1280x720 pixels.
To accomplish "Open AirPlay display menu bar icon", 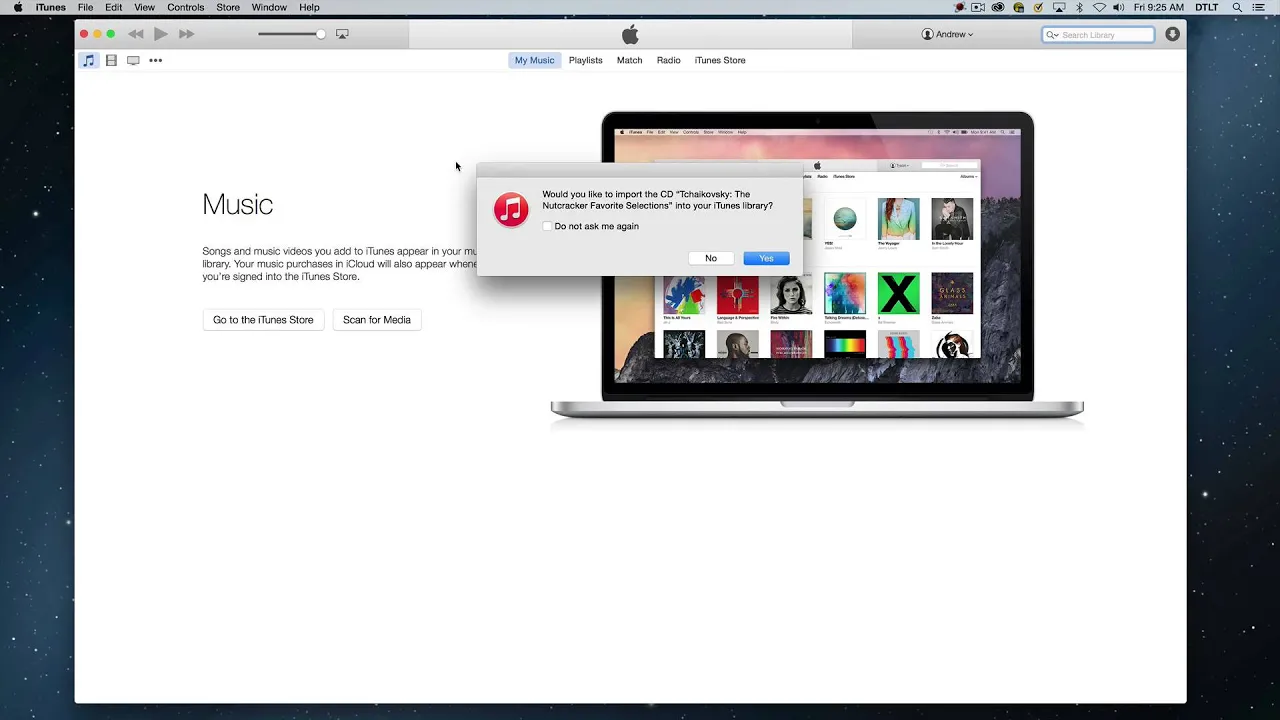I will pyautogui.click(x=1059, y=7).
